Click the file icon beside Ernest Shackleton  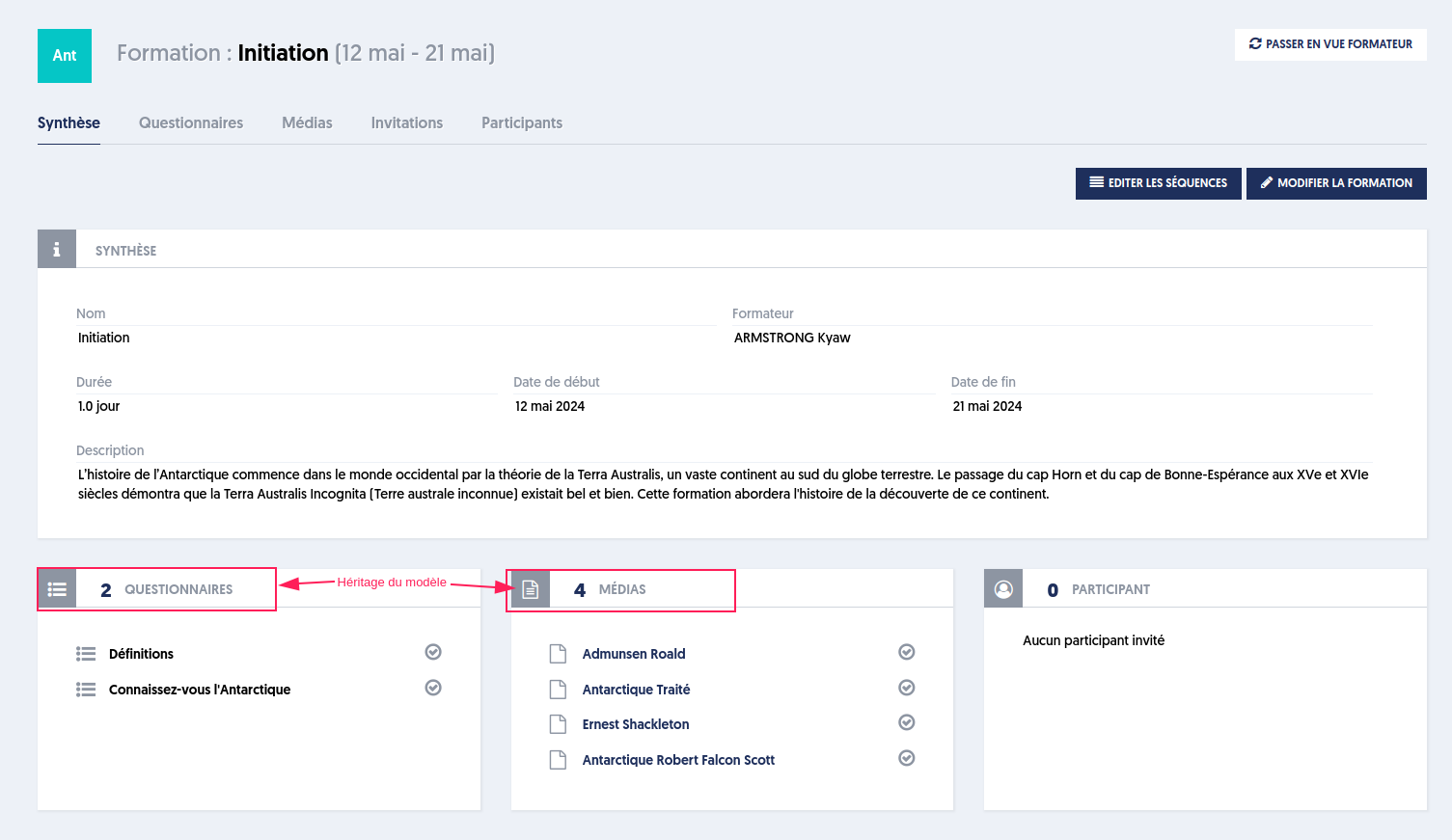[558, 724]
